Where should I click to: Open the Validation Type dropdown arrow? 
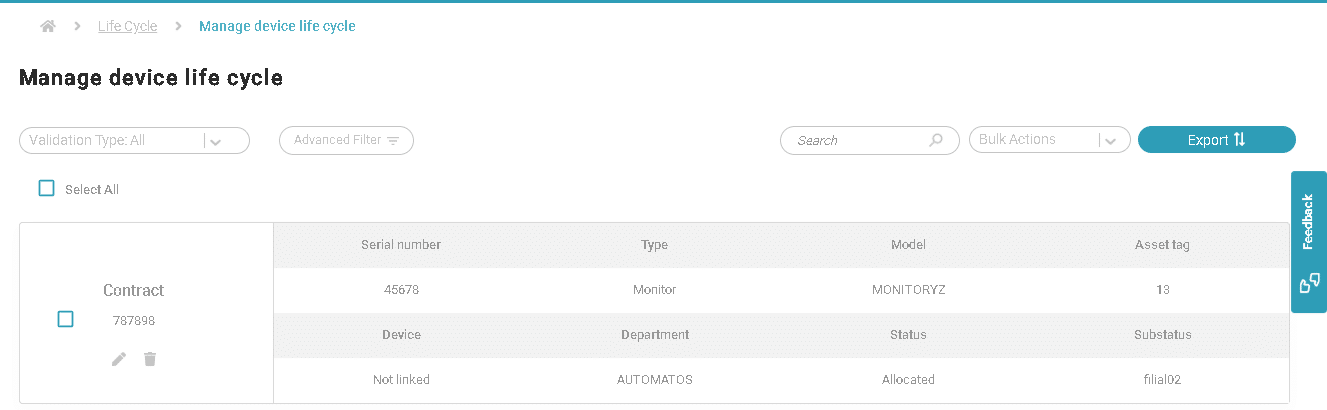pos(216,141)
